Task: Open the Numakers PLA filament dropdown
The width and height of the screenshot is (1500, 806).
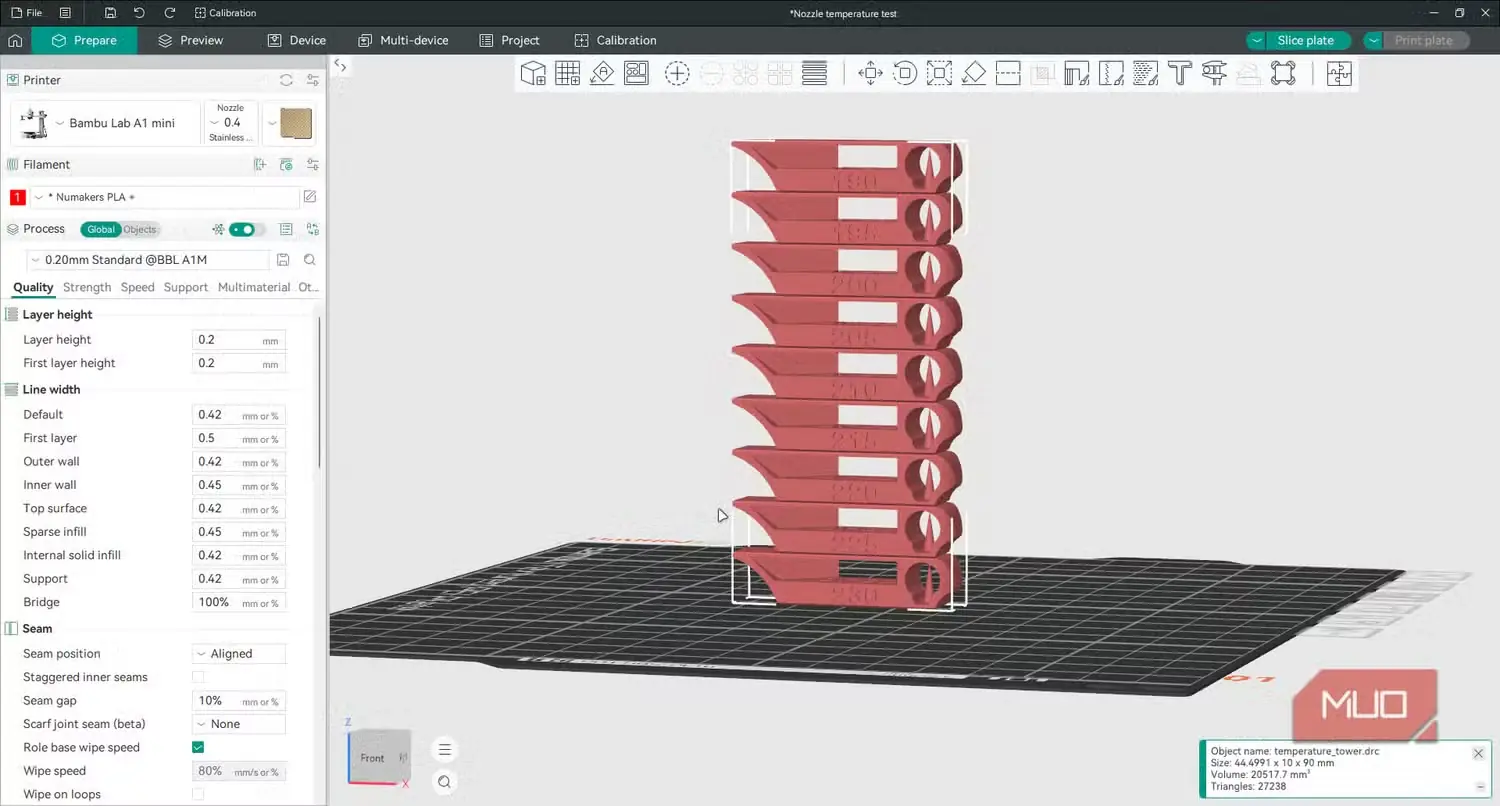Action: pos(165,197)
